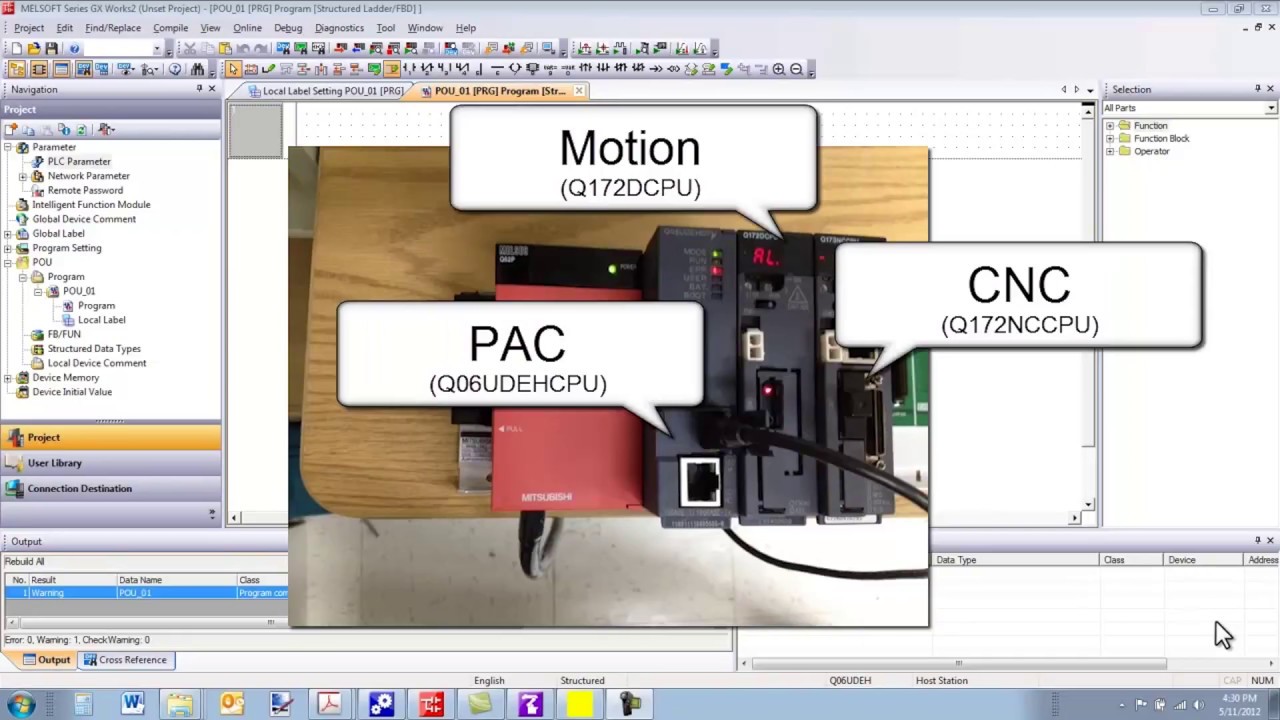
Task: Select Local Label under POU_01
Action: 101,320
